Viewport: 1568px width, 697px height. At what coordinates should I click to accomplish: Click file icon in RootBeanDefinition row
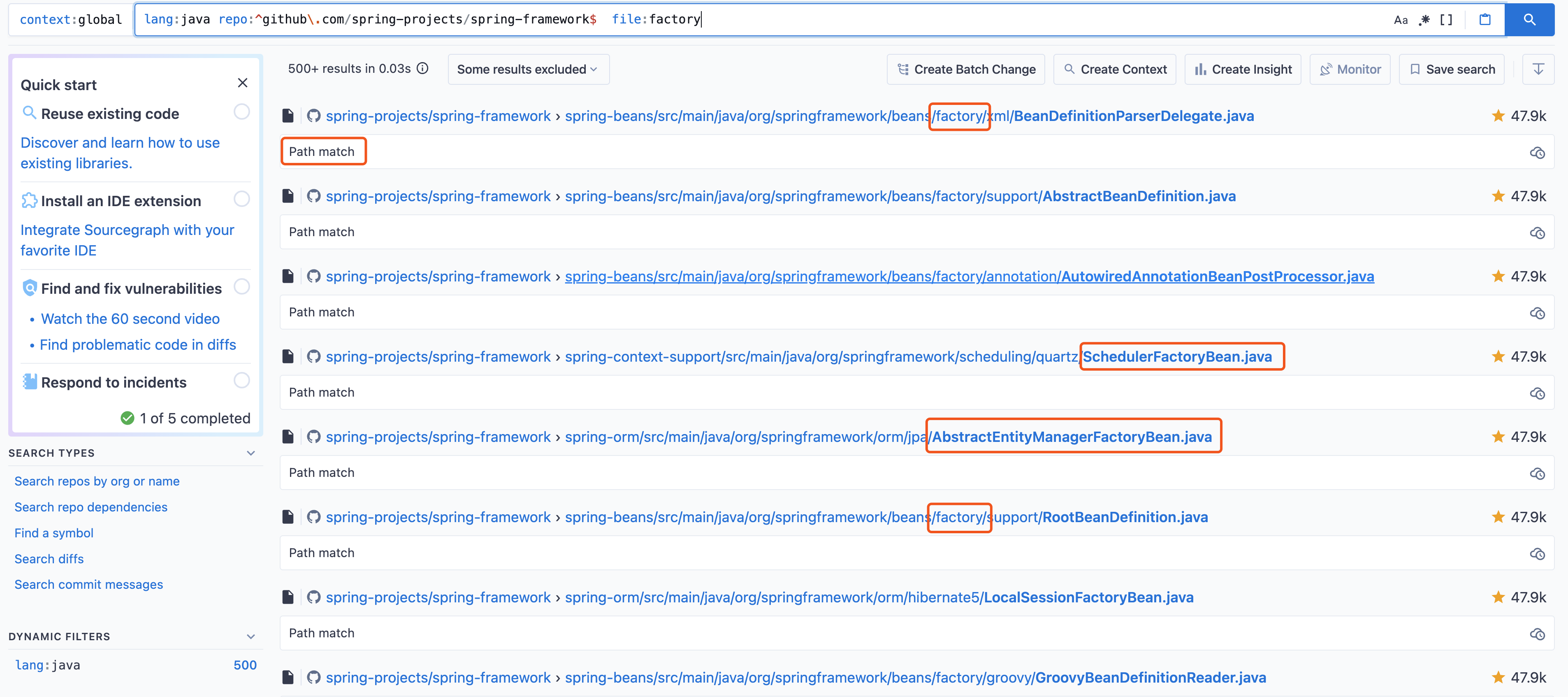coord(288,518)
